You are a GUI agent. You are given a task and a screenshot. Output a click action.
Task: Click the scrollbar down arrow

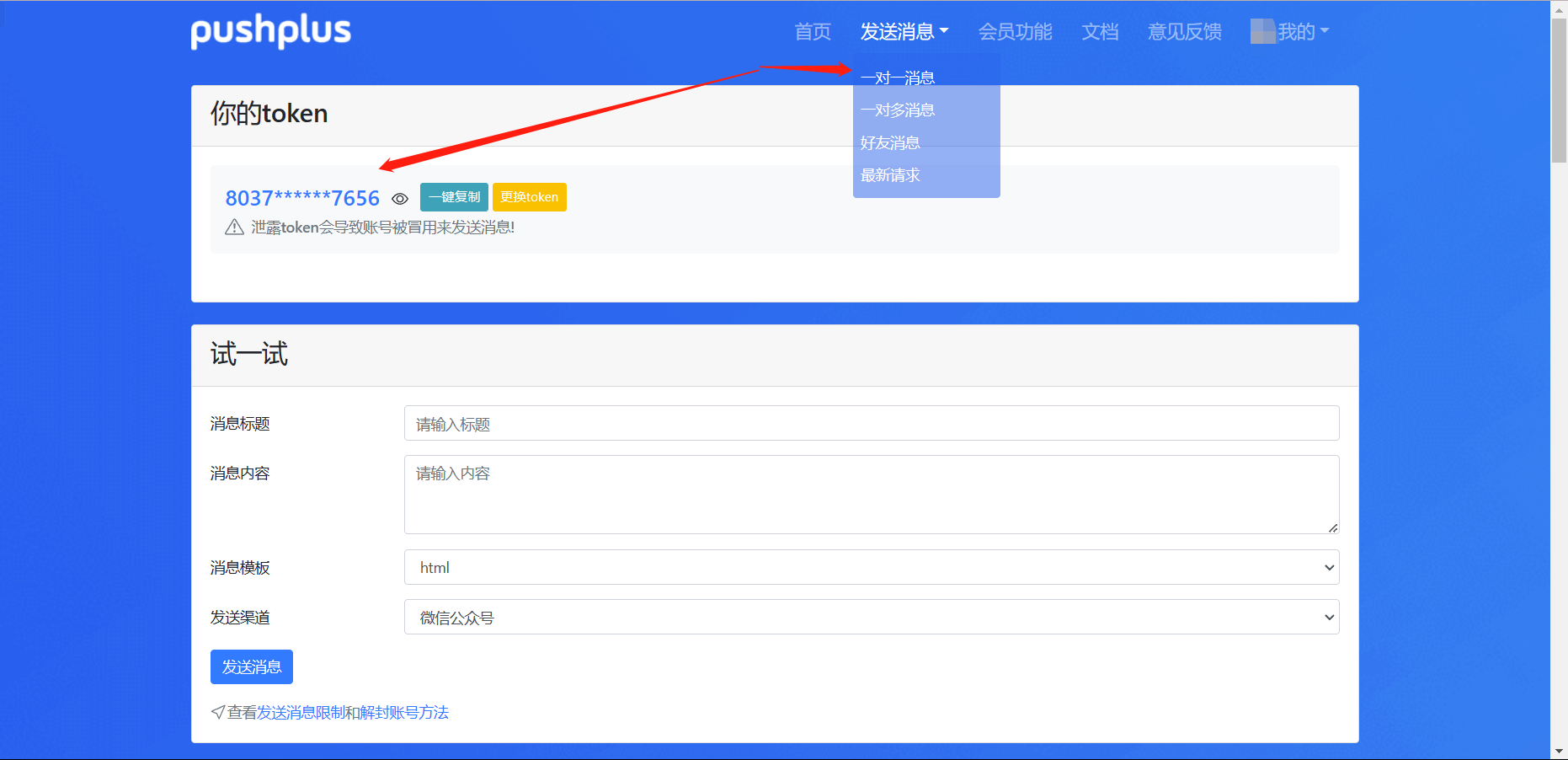(x=1560, y=752)
